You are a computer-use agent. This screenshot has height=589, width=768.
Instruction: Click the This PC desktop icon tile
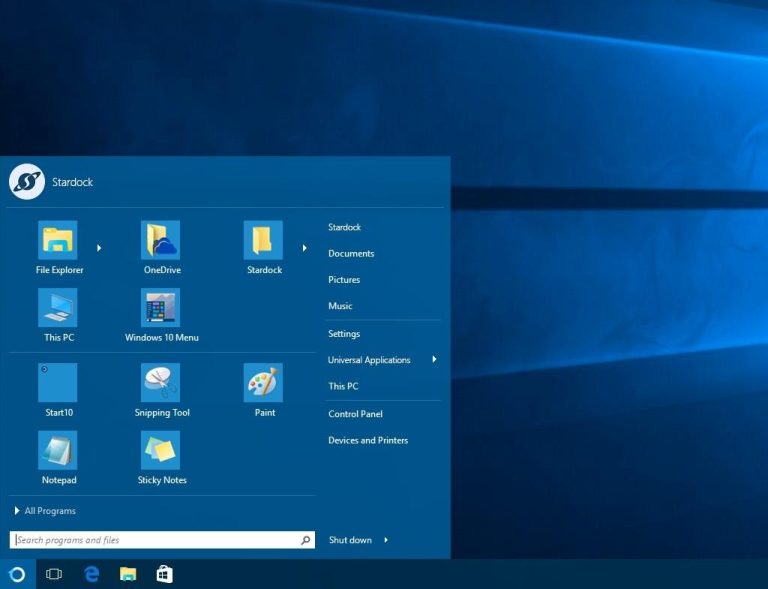(58, 308)
